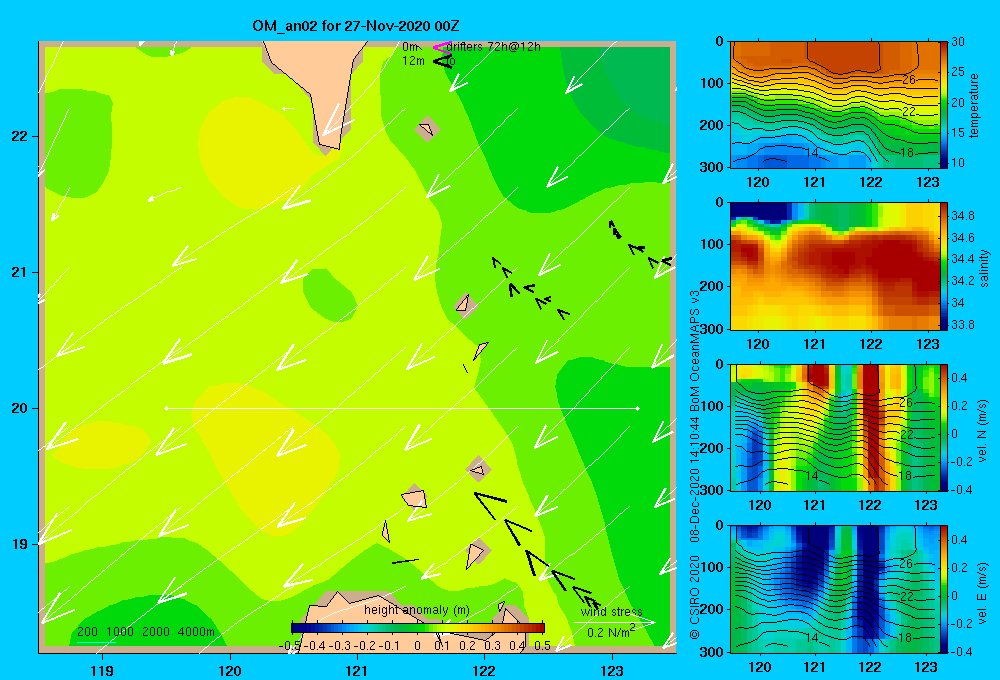Click the 14 contour label in temperature panel
The image size is (1000, 680).
coord(812,153)
